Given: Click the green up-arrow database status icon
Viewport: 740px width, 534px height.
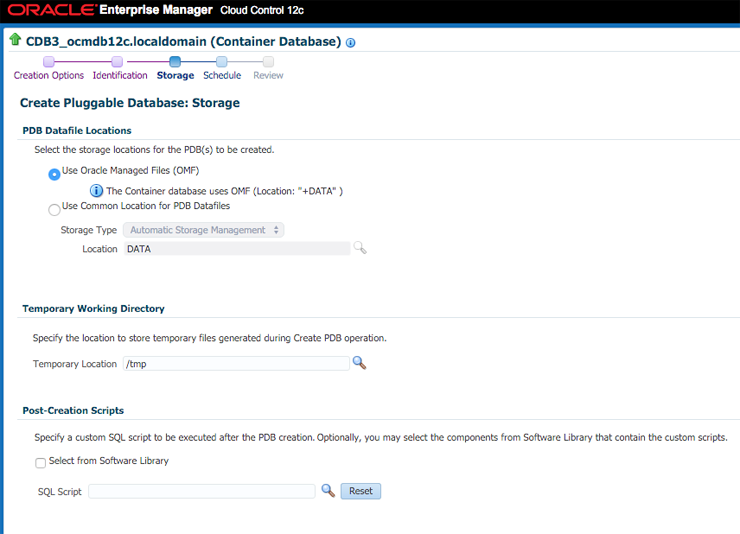Looking at the screenshot, I should (x=15, y=40).
